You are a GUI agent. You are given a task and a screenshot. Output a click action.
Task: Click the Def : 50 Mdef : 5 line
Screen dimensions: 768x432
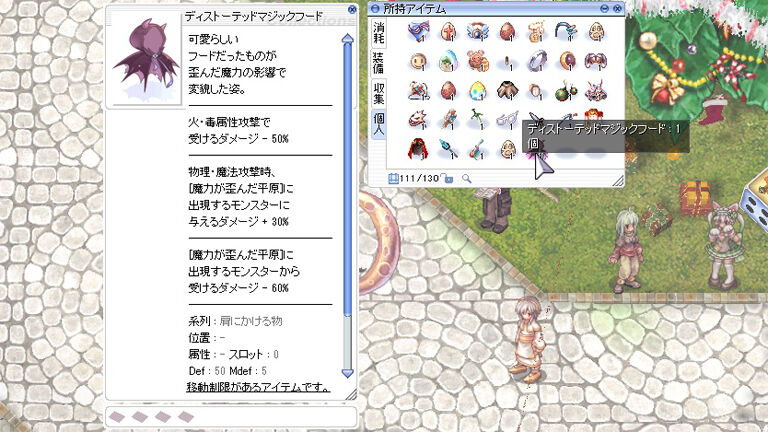(228, 371)
